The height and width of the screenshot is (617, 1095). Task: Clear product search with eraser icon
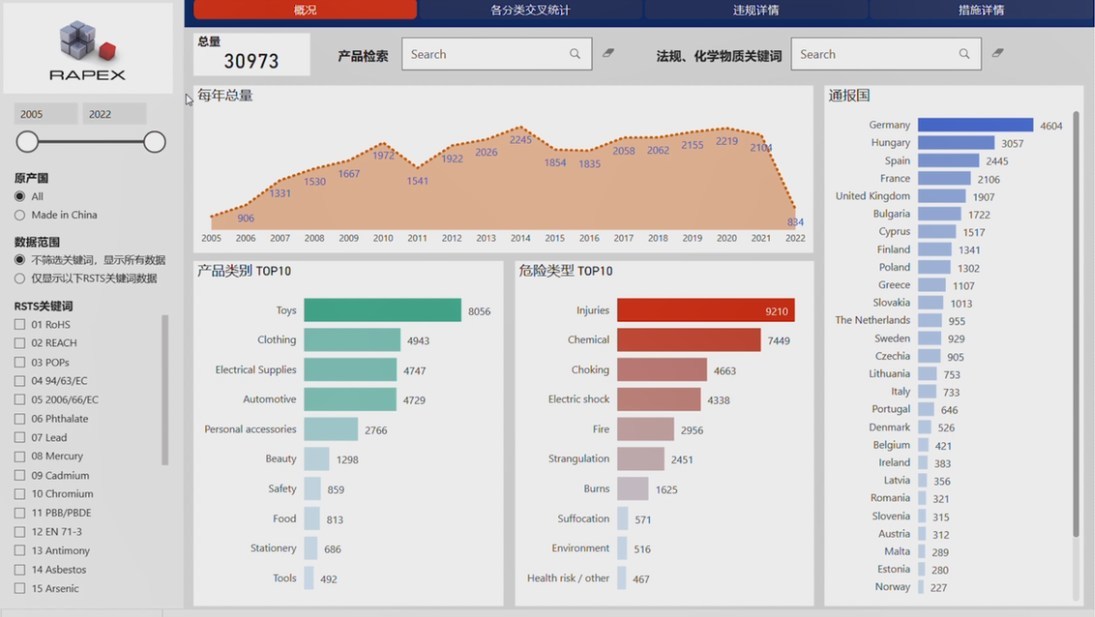click(x=608, y=53)
